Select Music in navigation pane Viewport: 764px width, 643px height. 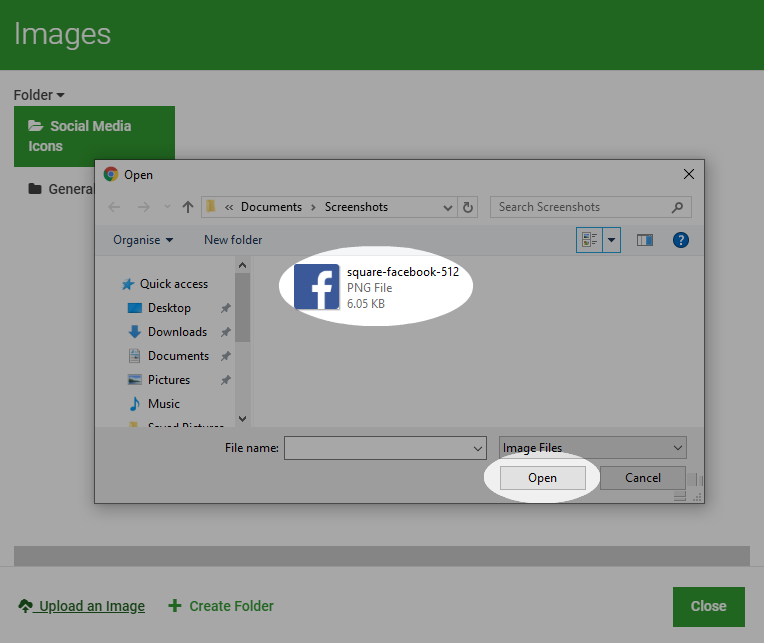coord(164,403)
